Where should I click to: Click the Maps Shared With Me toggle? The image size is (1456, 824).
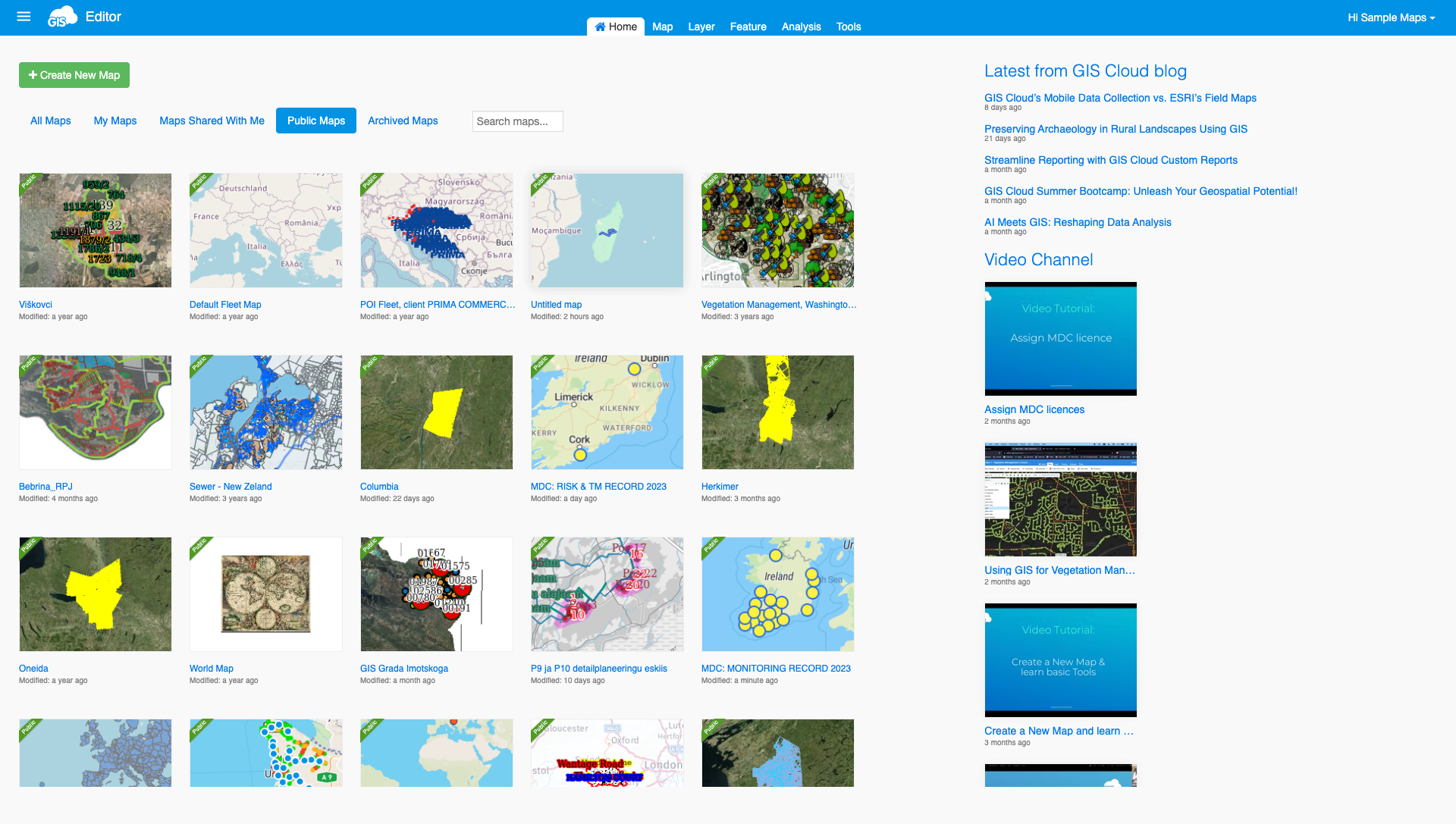211,120
